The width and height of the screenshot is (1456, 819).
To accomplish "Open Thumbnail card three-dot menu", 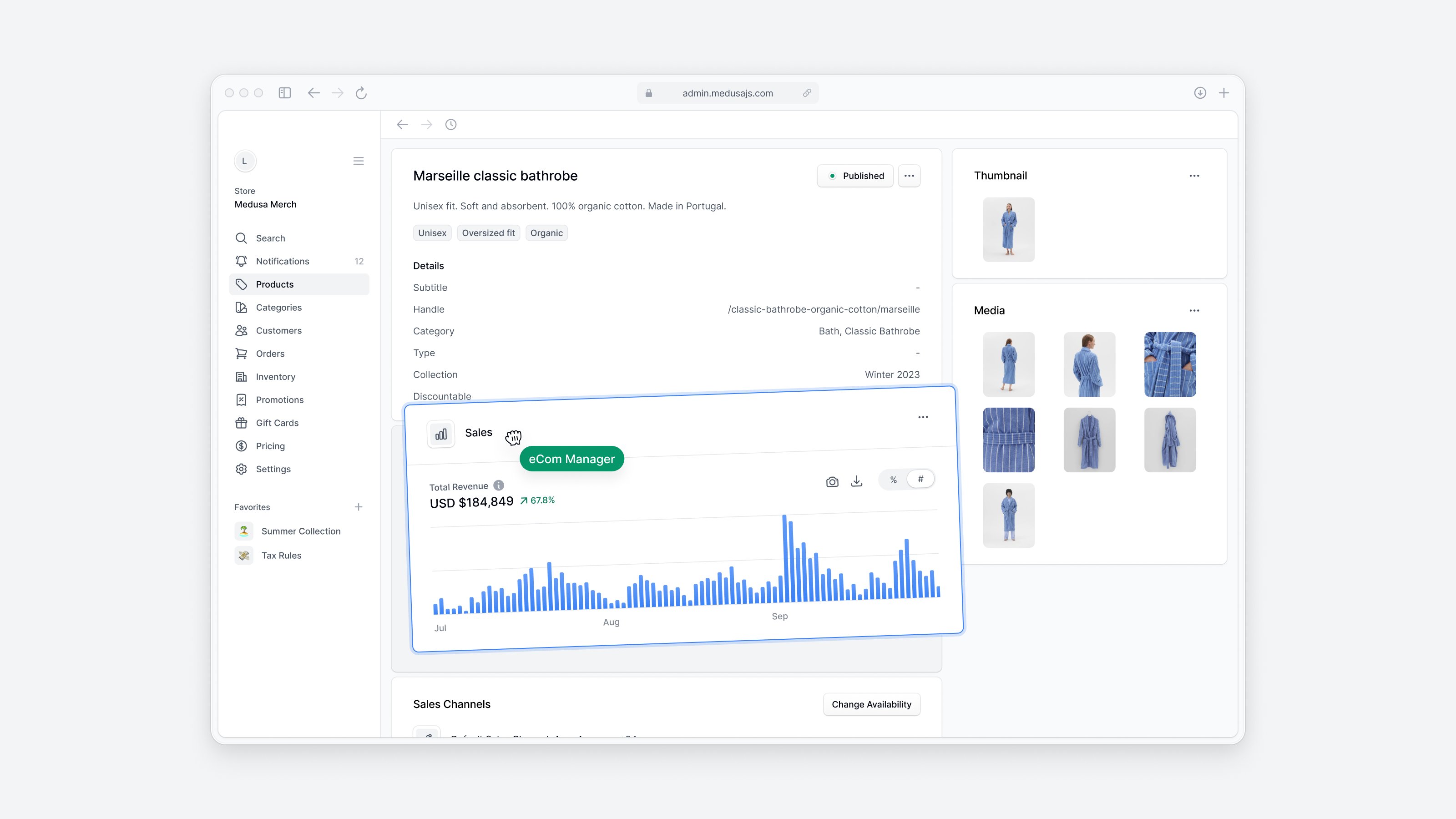I will pyautogui.click(x=1194, y=176).
